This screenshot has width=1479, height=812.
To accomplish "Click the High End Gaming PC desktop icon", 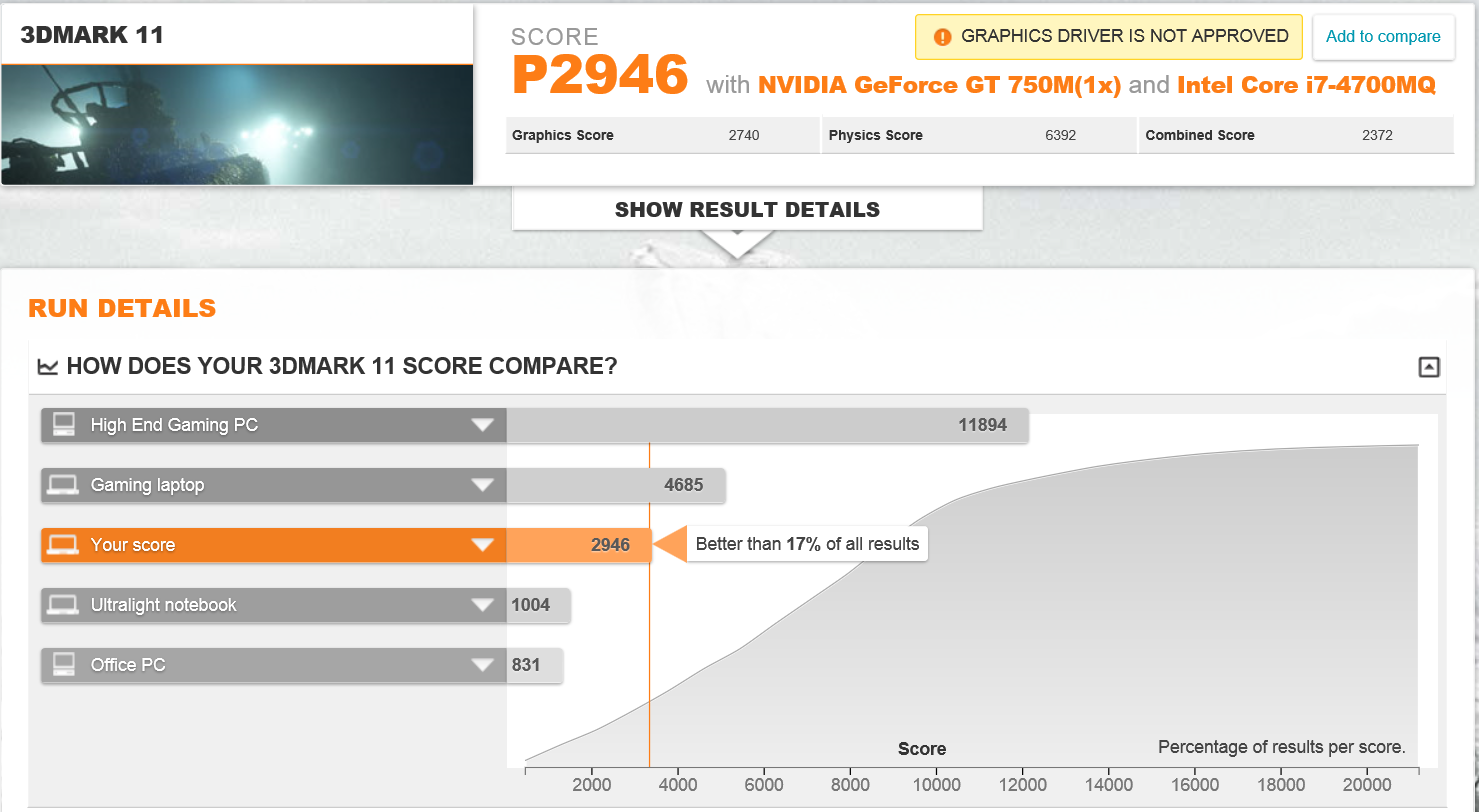I will [64, 425].
